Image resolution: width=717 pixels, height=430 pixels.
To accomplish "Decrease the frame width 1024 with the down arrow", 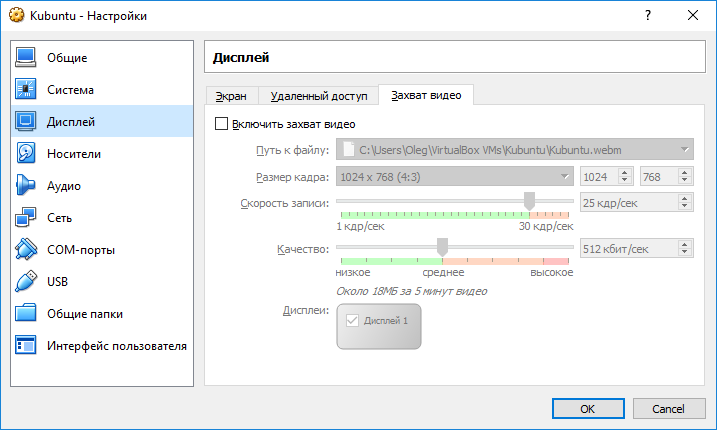I will (625, 181).
